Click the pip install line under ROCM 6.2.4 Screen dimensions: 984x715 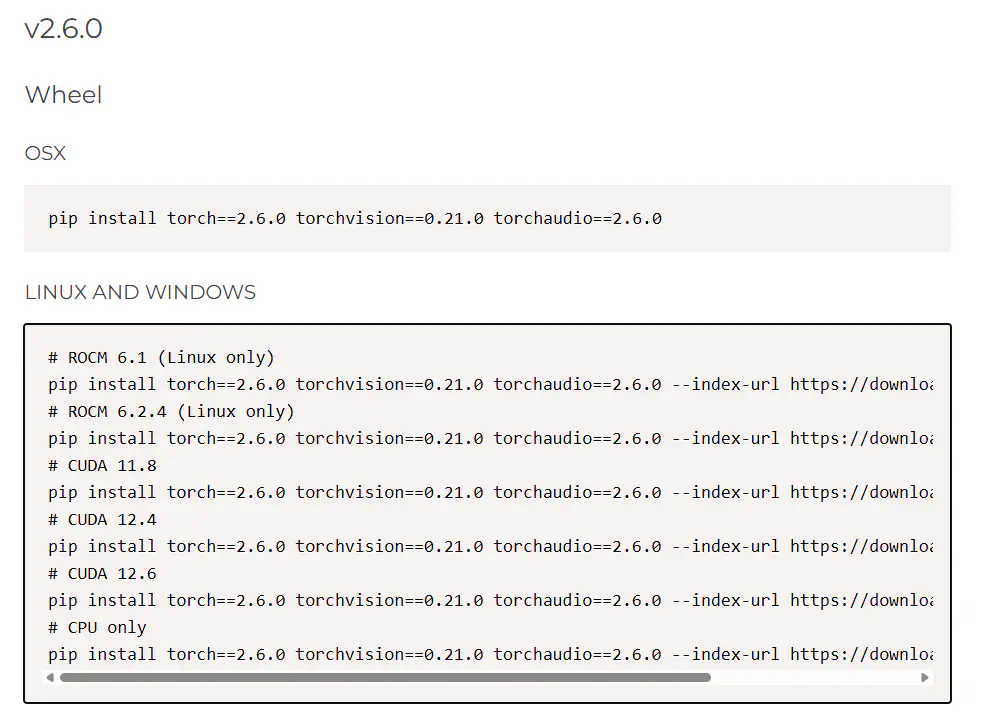(x=490, y=438)
